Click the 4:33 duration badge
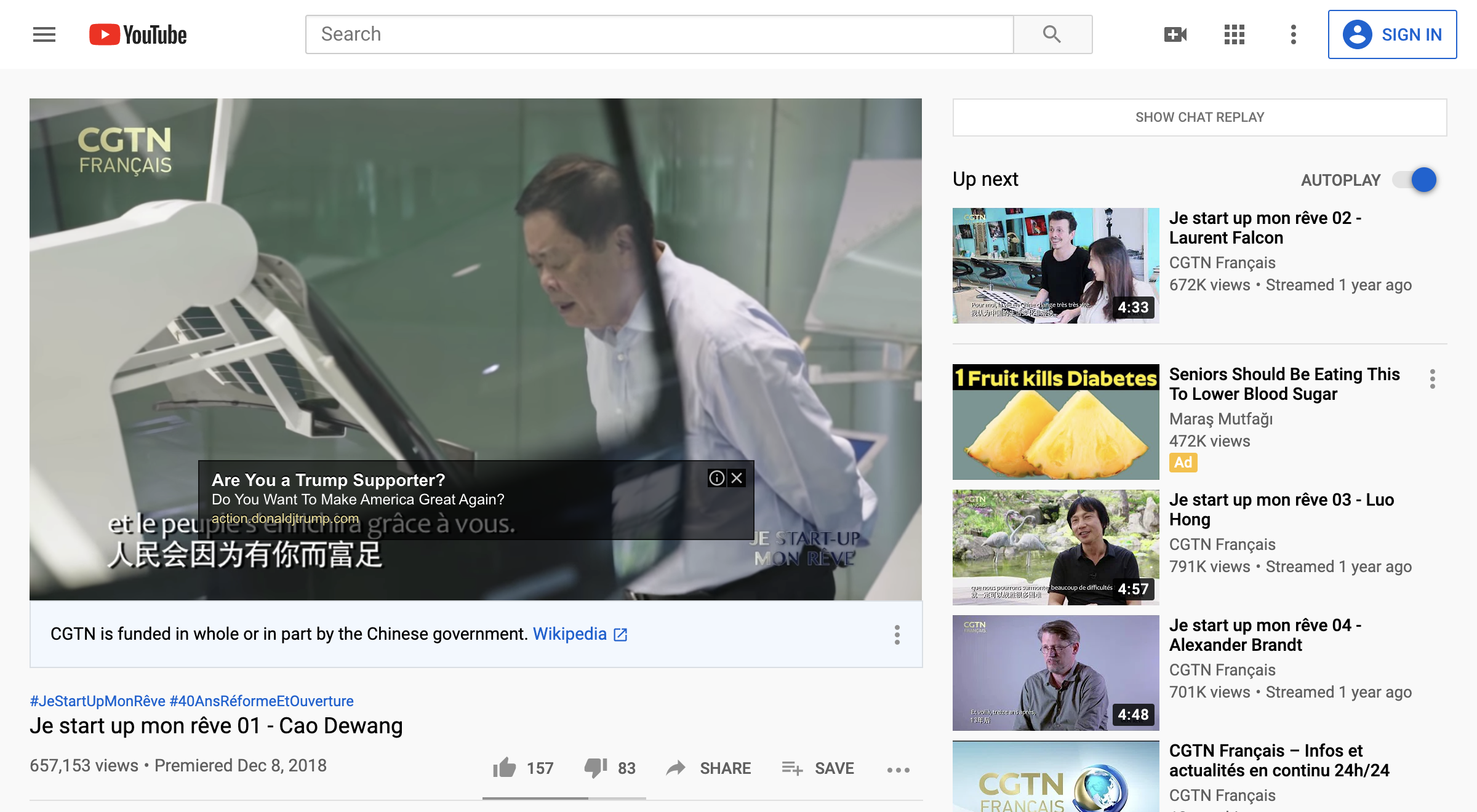The height and width of the screenshot is (812, 1477). coord(1133,307)
